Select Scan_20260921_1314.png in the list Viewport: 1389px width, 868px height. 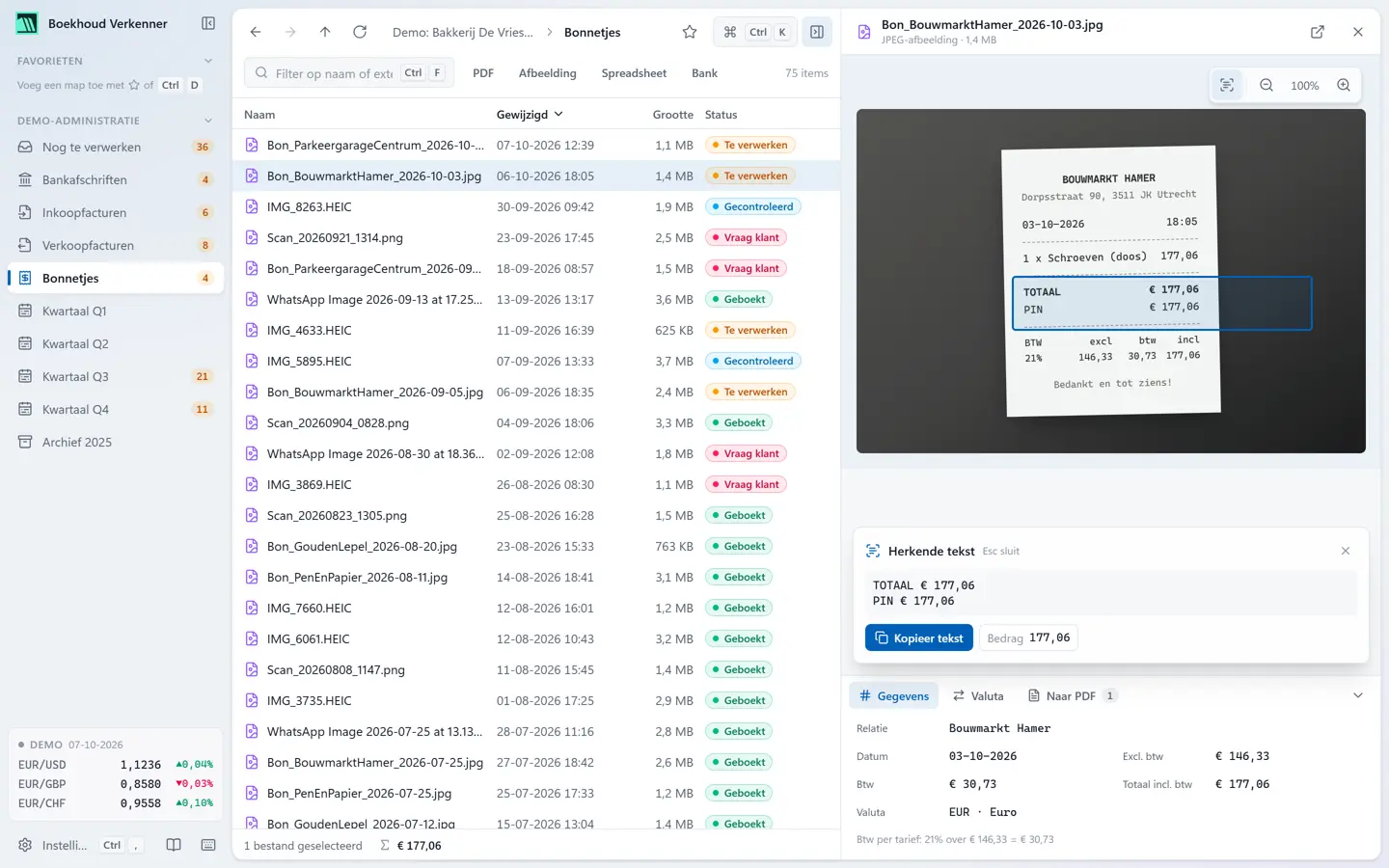(x=536, y=237)
